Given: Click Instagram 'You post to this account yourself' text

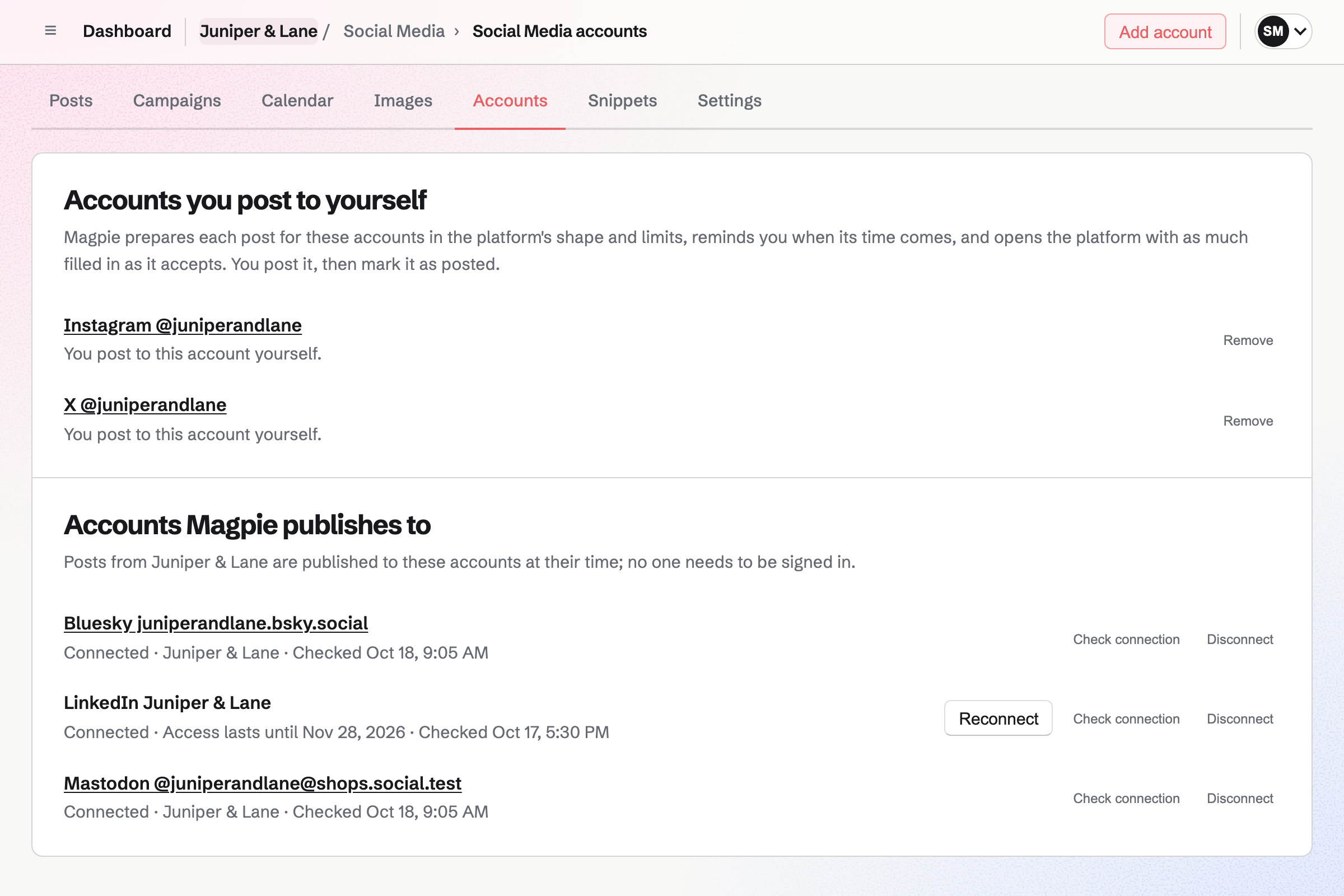Looking at the screenshot, I should point(193,354).
